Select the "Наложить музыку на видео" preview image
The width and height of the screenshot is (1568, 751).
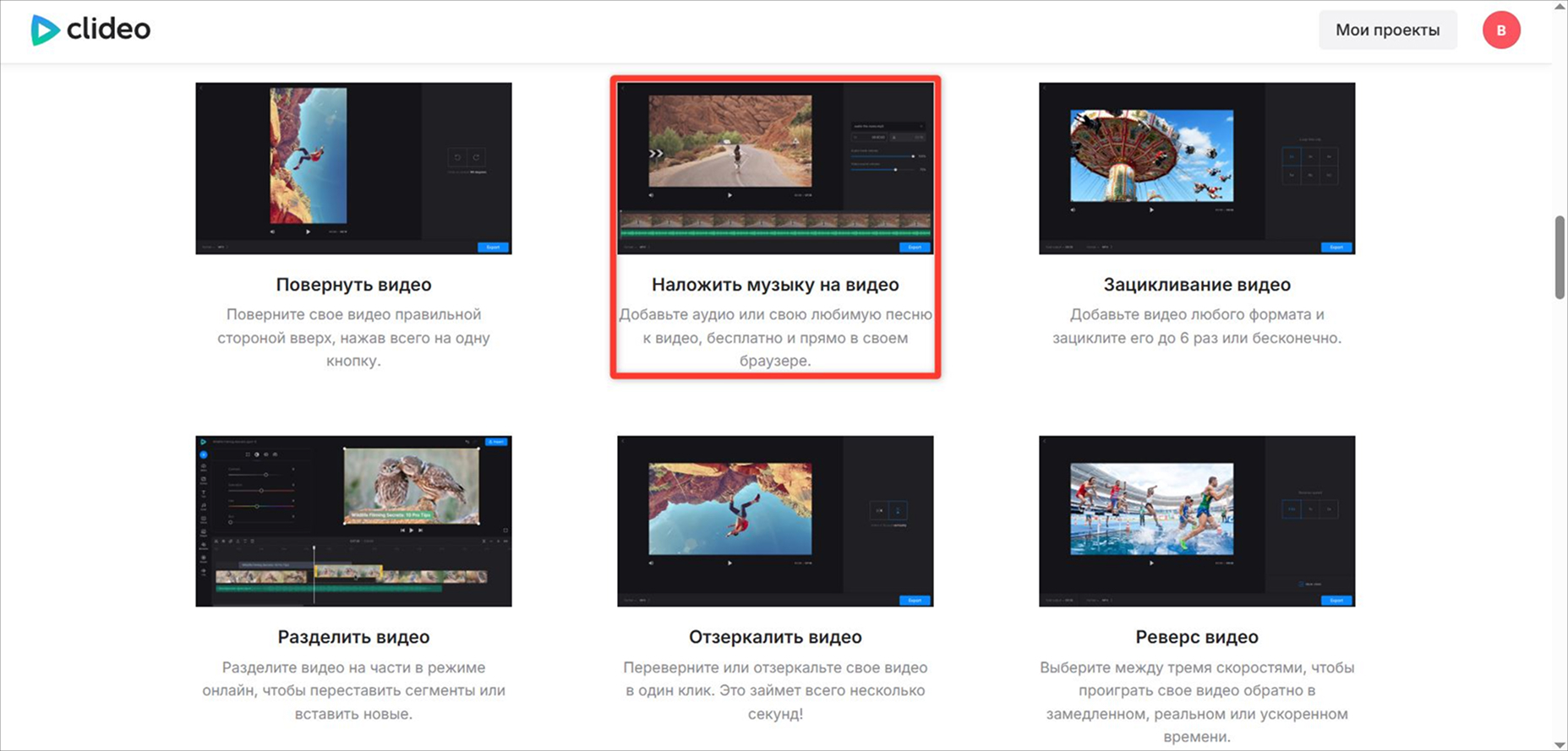tap(775, 168)
